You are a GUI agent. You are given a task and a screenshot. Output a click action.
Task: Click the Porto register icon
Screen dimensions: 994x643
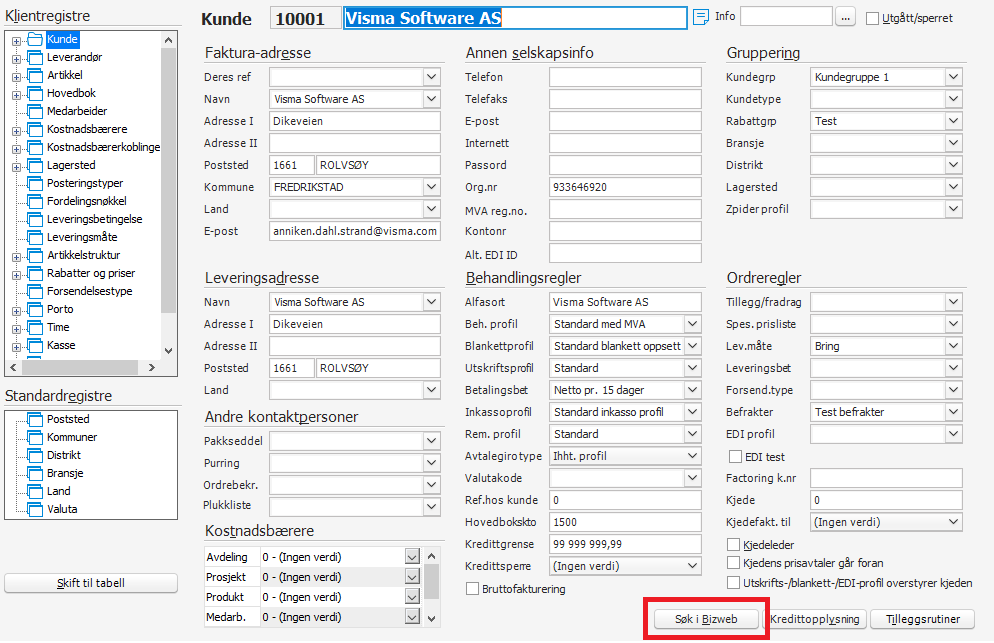click(x=35, y=310)
